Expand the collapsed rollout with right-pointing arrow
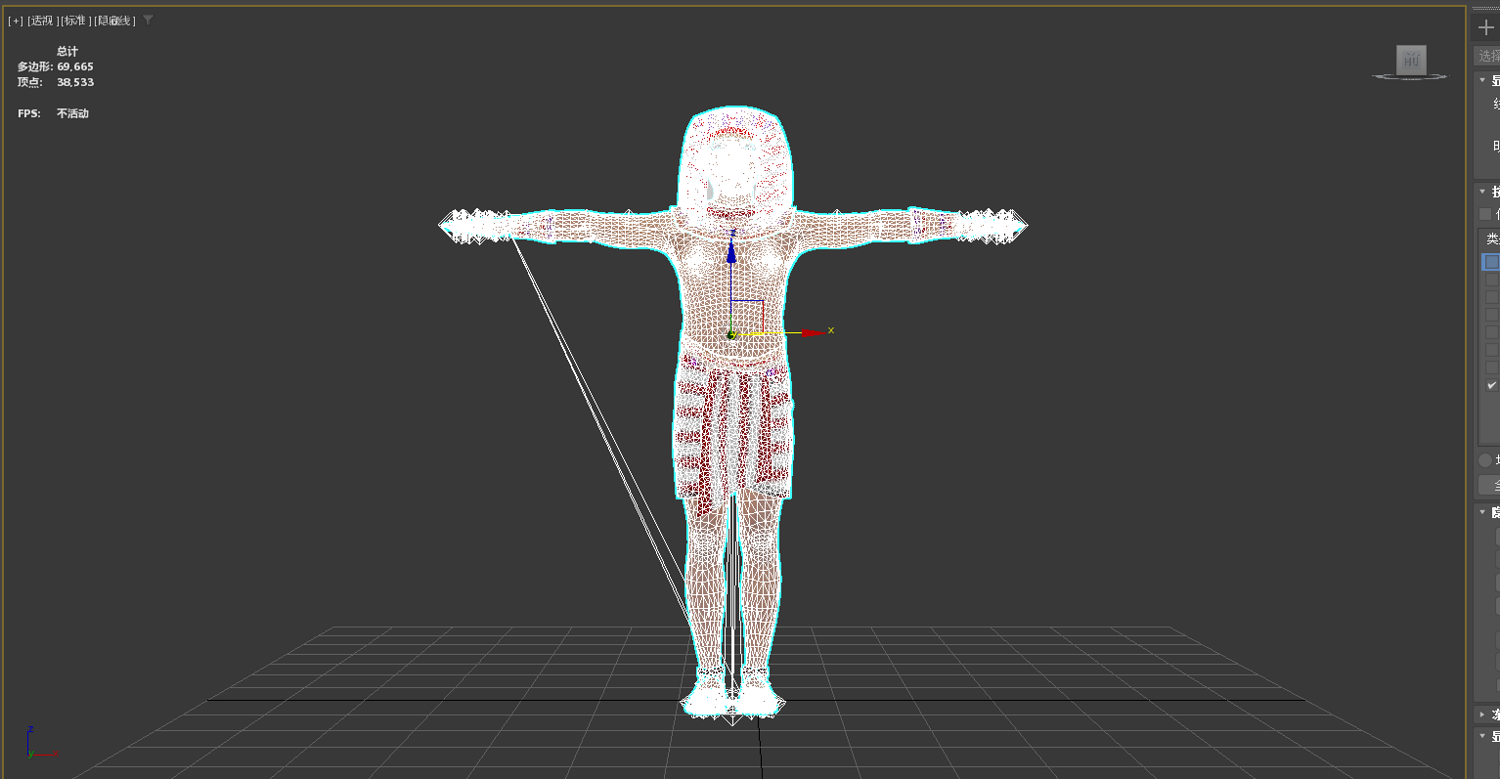 coord(1483,714)
